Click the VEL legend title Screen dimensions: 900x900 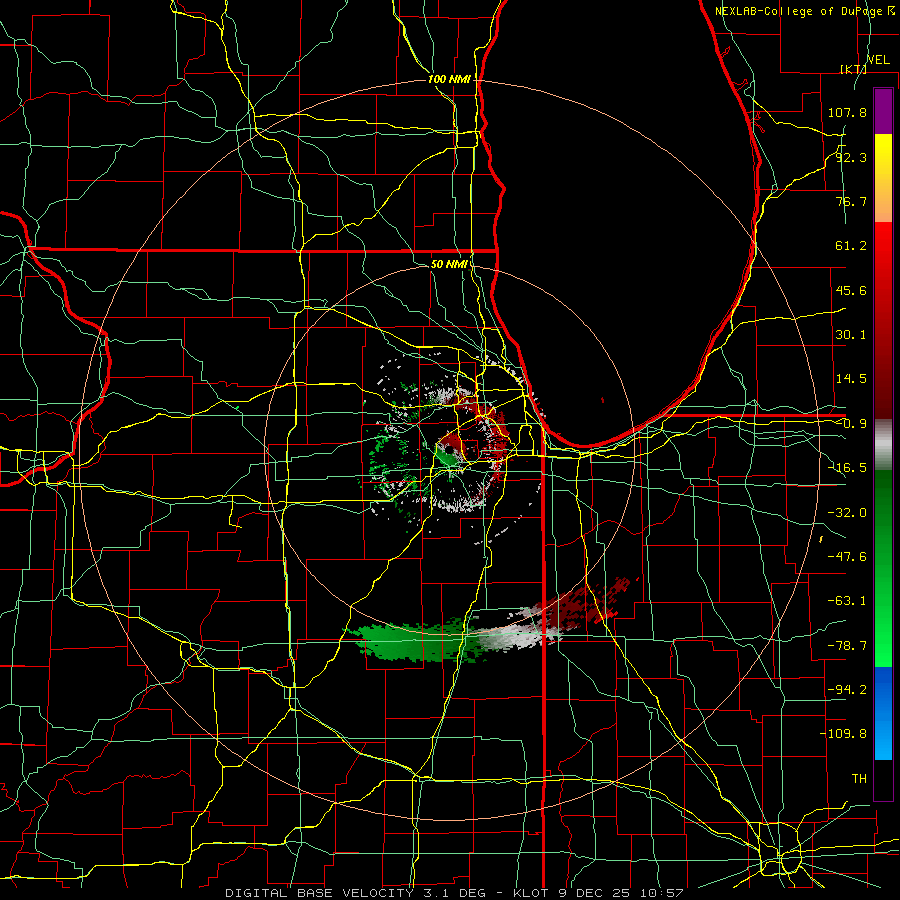point(878,60)
